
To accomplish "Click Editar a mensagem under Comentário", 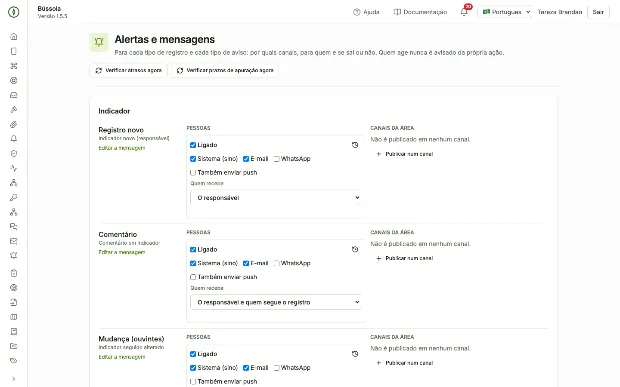I will pos(122,252).
